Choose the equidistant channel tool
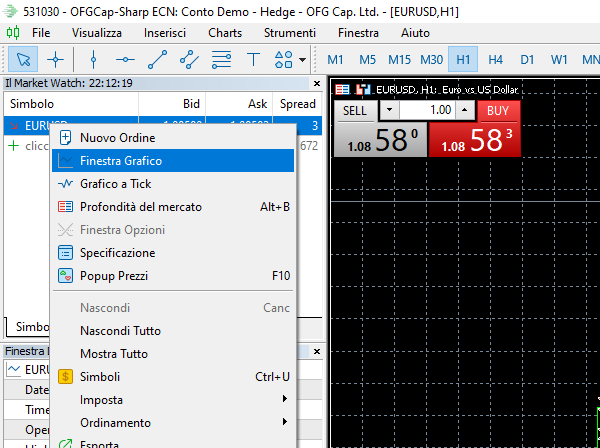 click(189, 59)
